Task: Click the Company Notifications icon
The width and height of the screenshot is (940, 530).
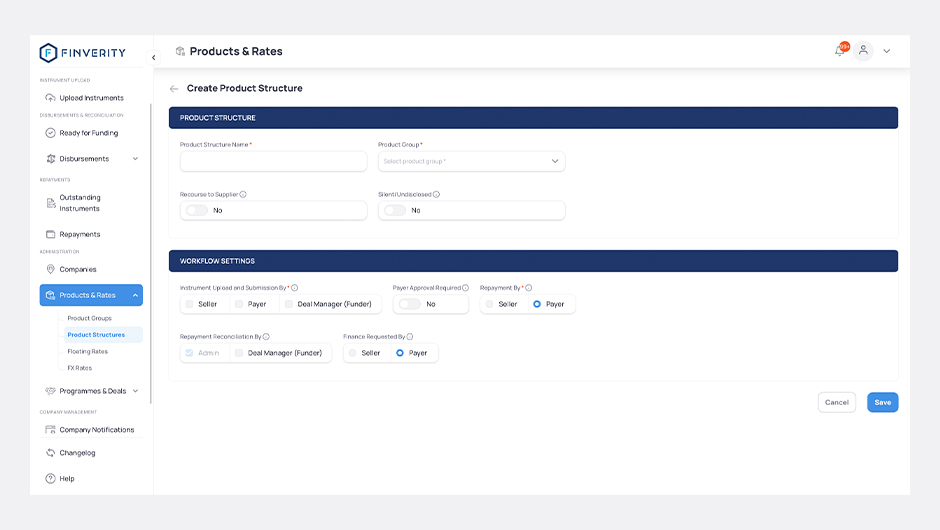Action: coord(50,430)
